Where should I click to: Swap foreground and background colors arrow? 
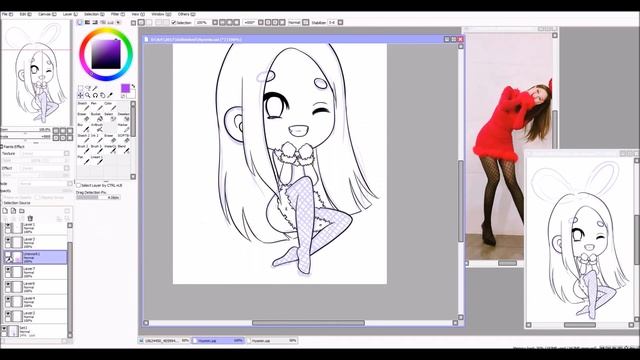[133, 87]
